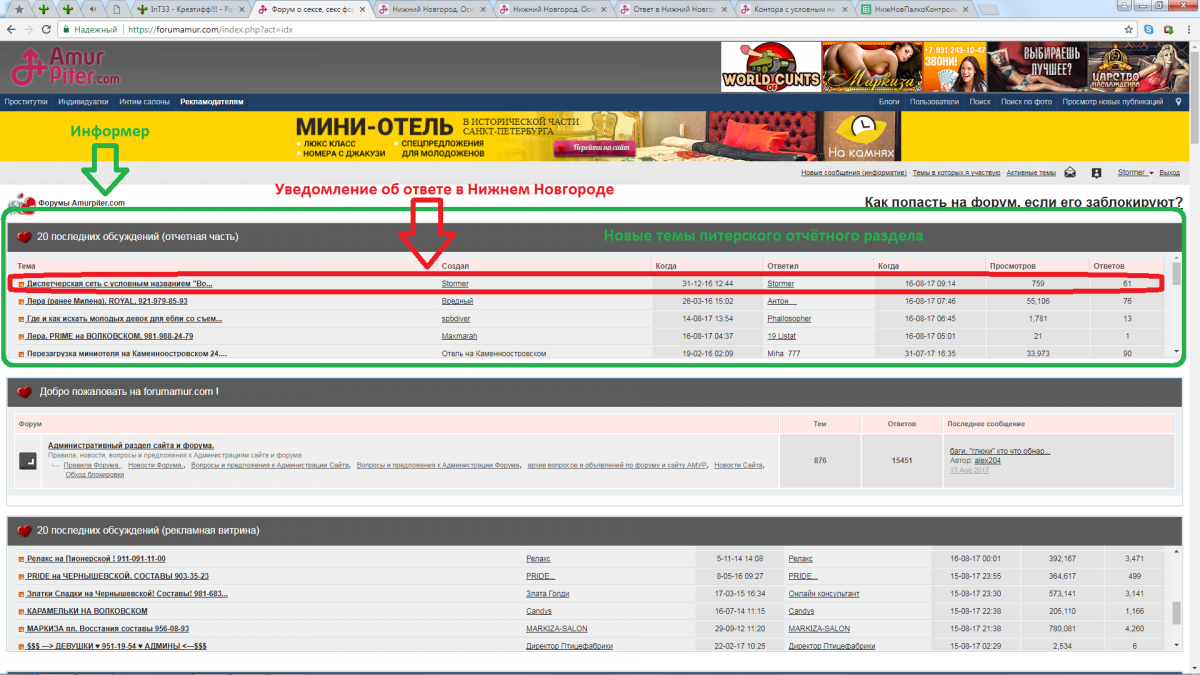Click the AmurPiter.com site logo
The height and width of the screenshot is (675, 1200).
pyautogui.click(x=65, y=67)
